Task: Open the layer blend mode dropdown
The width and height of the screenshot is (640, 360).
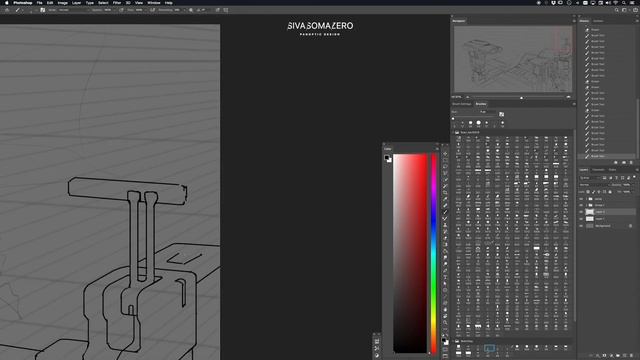Action: click(594, 184)
